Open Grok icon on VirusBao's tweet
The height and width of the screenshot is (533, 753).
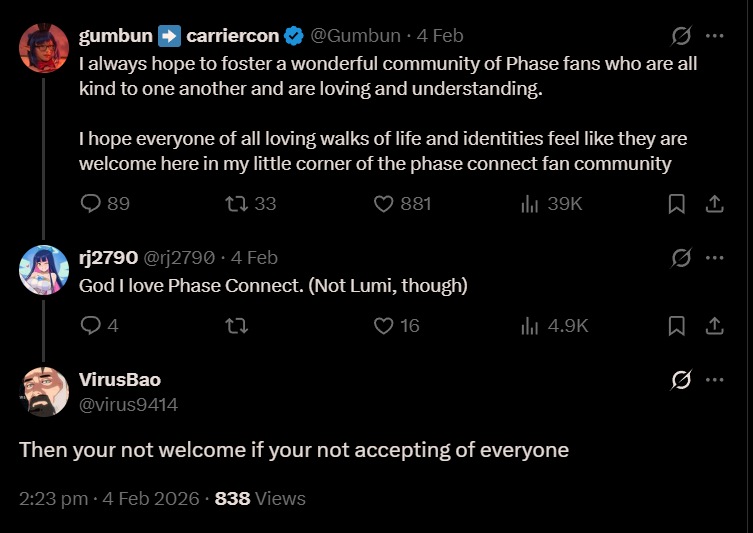681,380
